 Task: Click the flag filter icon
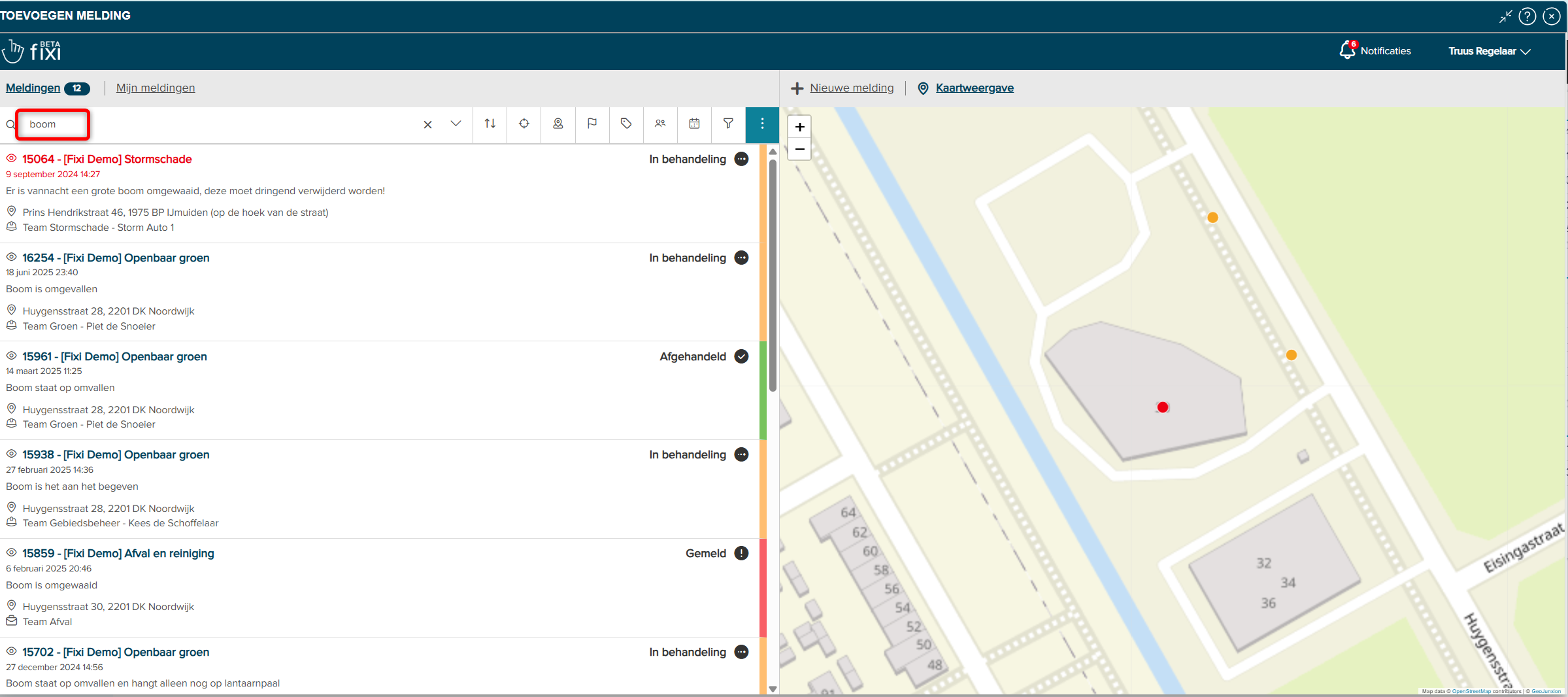[592, 124]
